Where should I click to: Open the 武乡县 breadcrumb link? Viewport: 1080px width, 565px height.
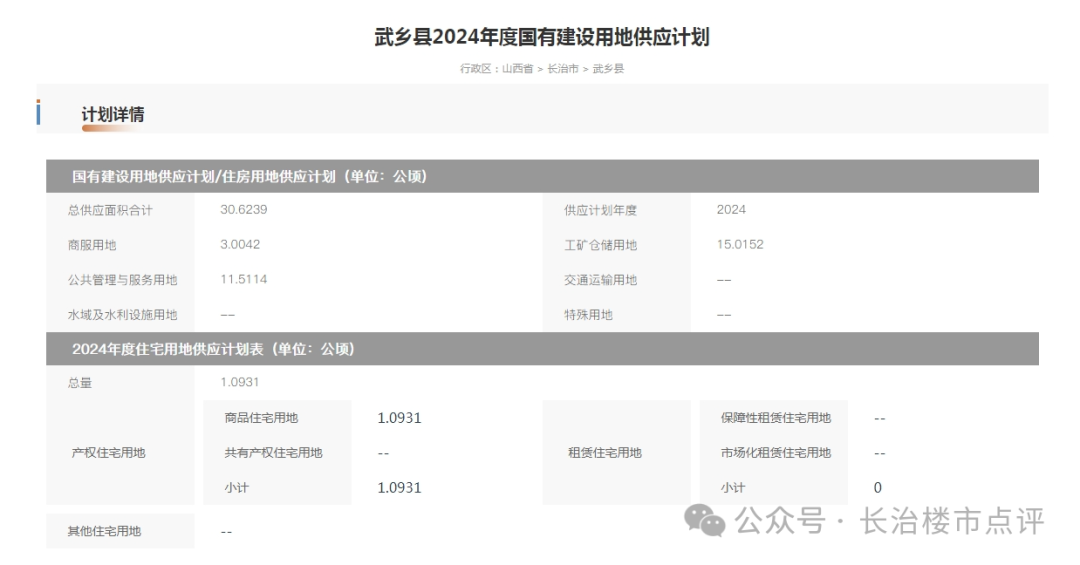[608, 69]
